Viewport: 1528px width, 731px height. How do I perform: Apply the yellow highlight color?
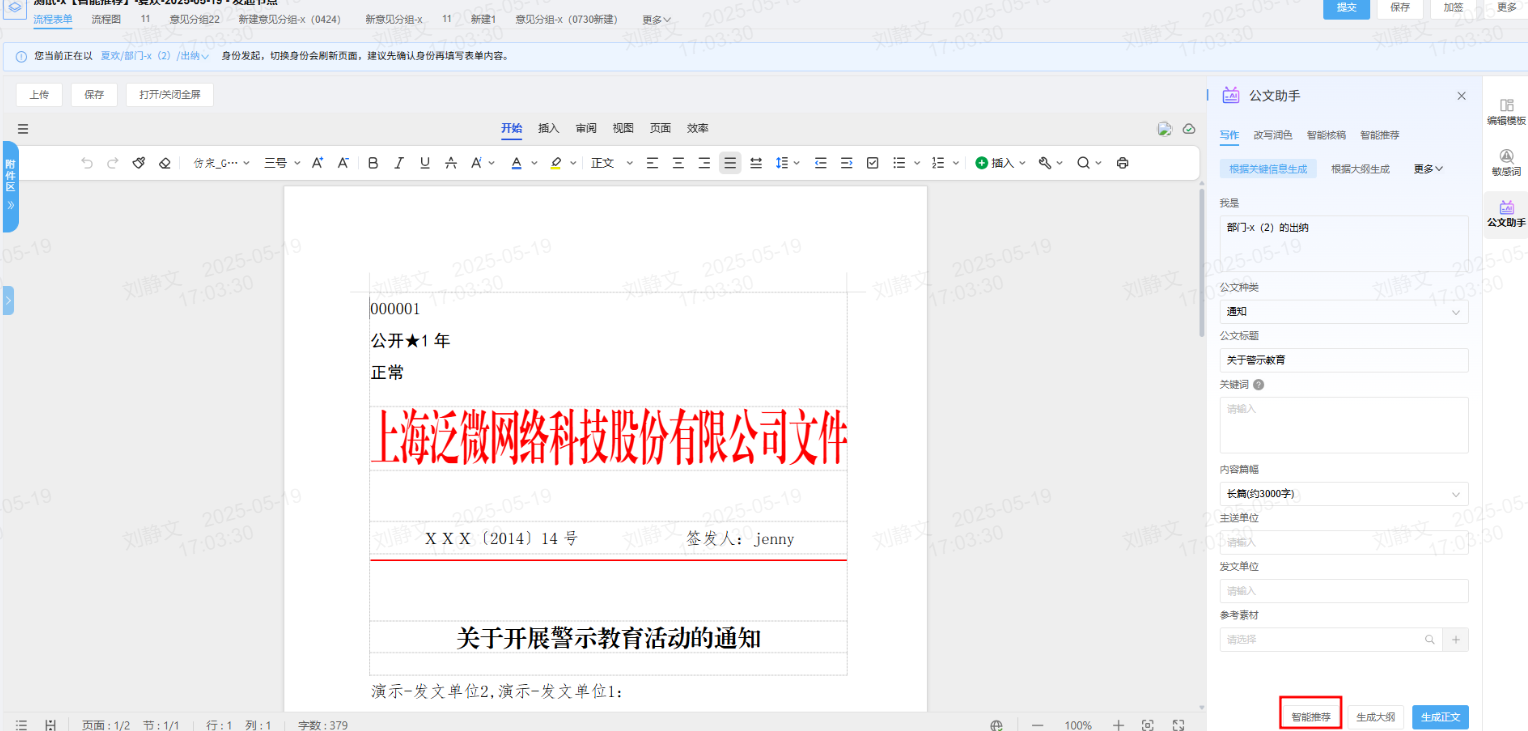(x=556, y=163)
